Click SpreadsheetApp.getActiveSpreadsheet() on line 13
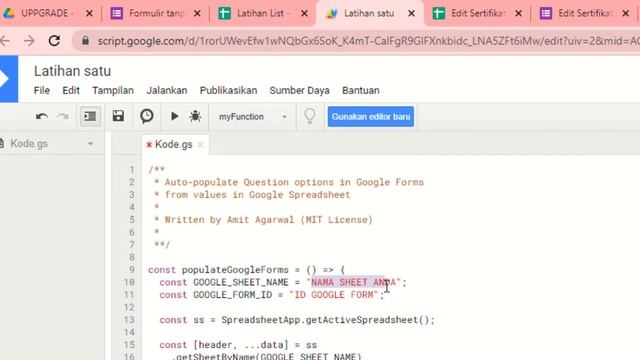 [x=325, y=320]
